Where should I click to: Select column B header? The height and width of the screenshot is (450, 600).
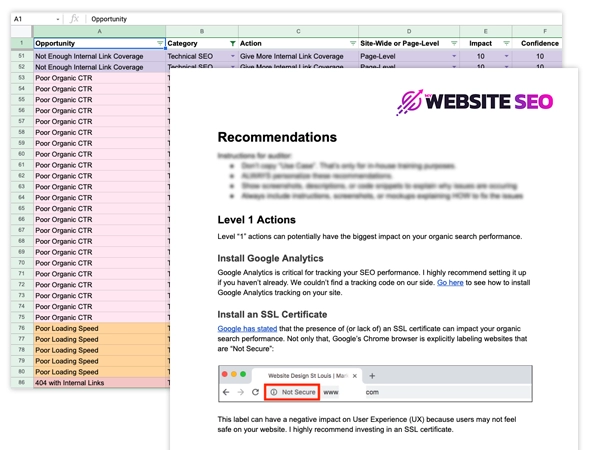201,31
